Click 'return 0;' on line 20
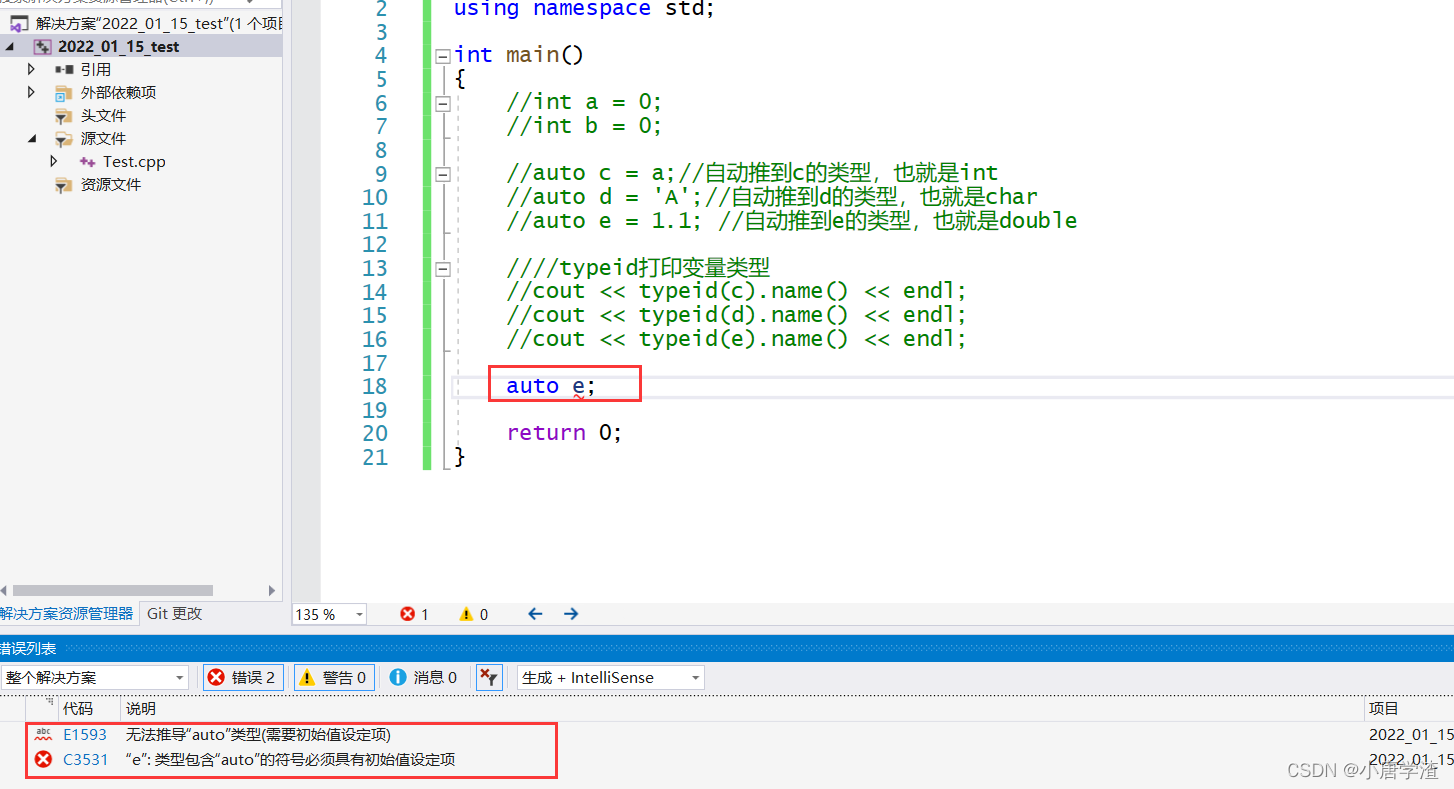The width and height of the screenshot is (1454, 789). tap(564, 433)
